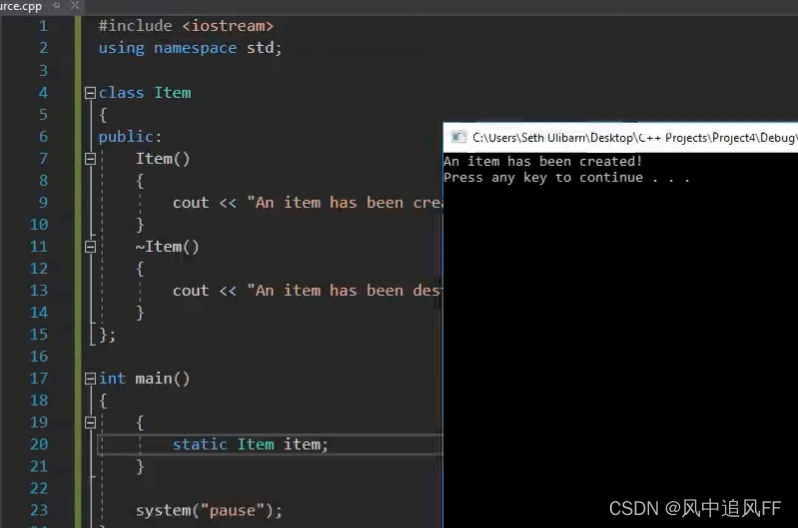Click line number 1 in the gutter
The height and width of the screenshot is (528, 798).
43,26
